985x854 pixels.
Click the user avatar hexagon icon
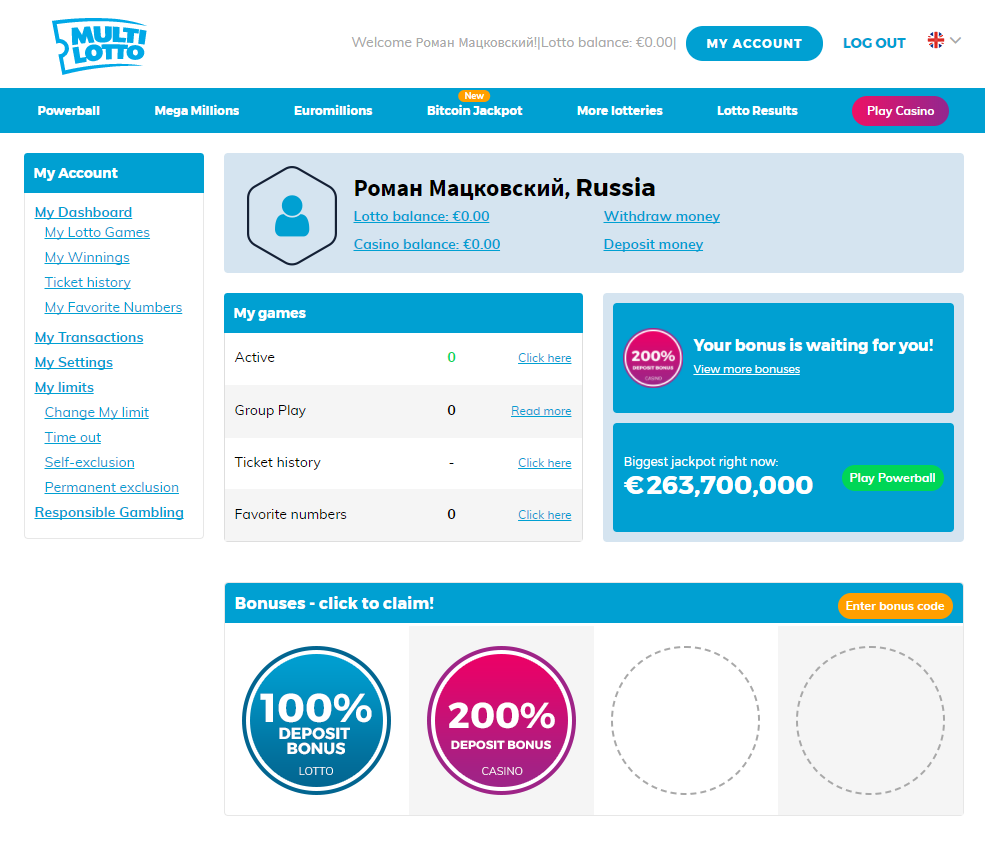point(292,216)
